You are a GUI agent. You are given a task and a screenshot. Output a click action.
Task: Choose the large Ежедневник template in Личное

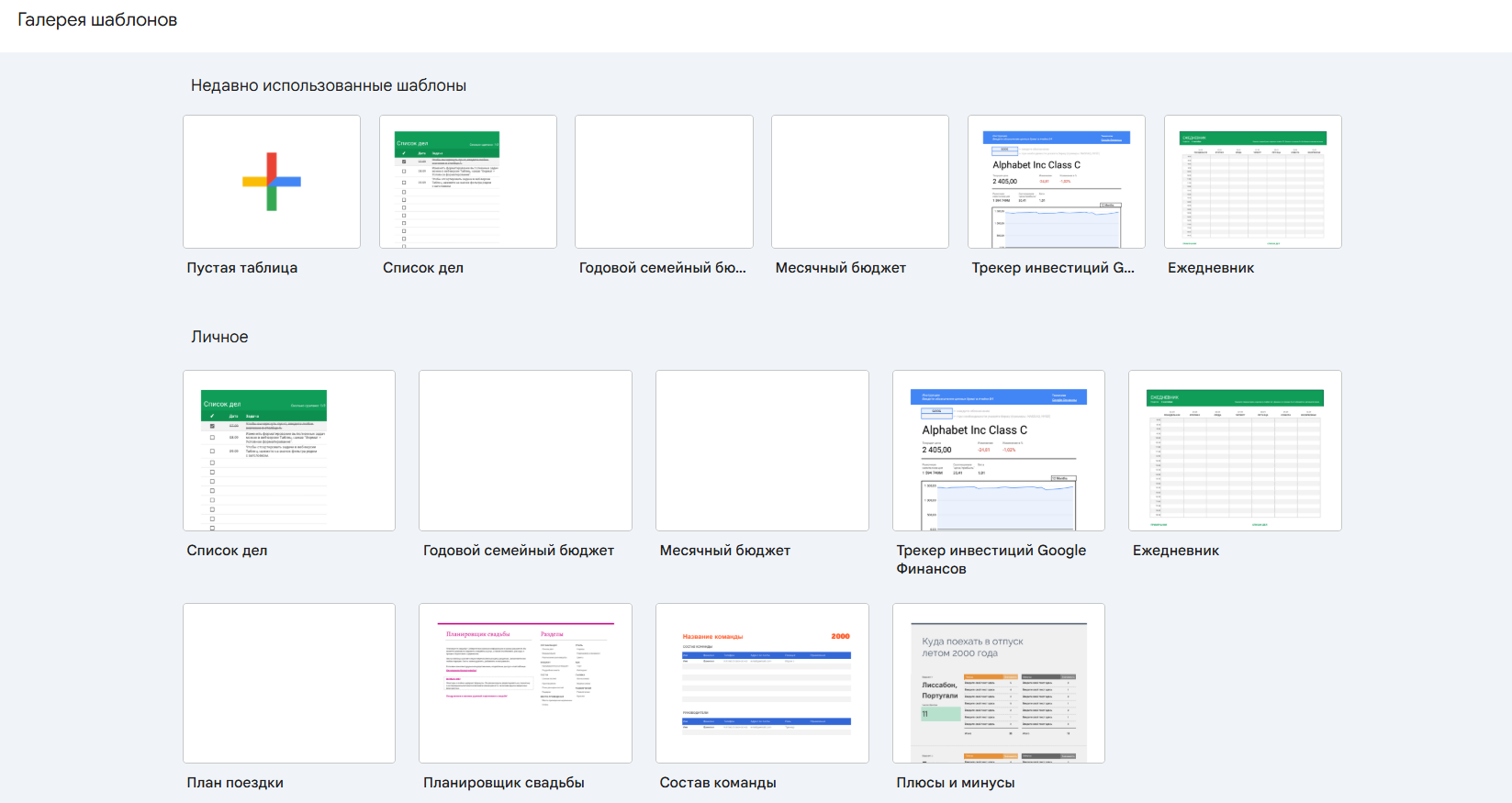[x=1235, y=451]
